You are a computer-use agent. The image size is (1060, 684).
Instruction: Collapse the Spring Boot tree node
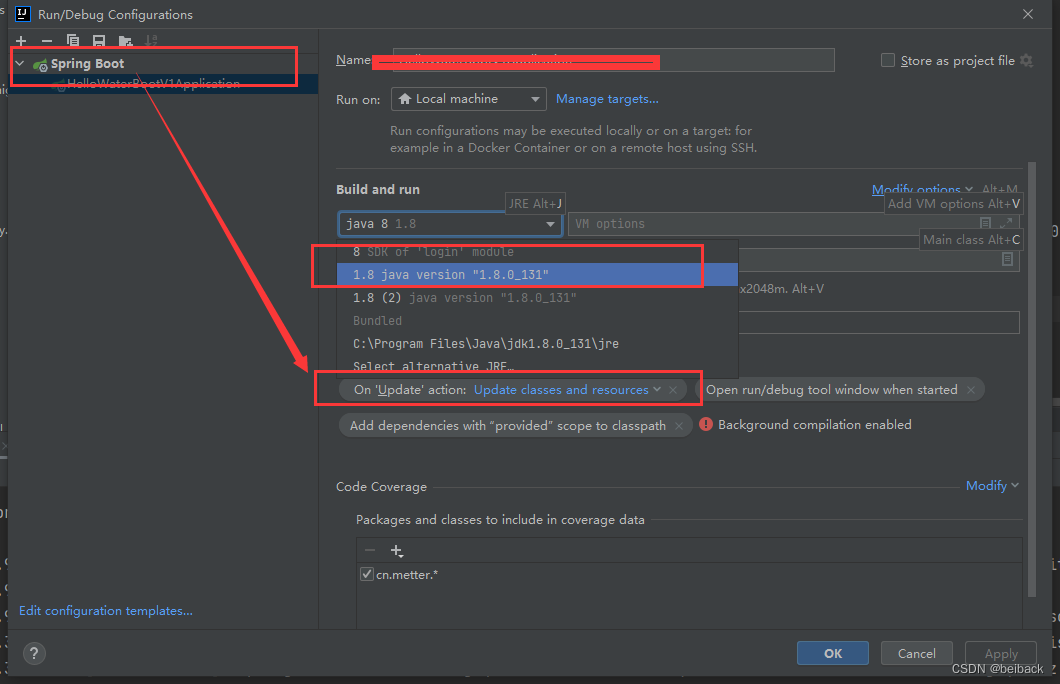[x=20, y=64]
